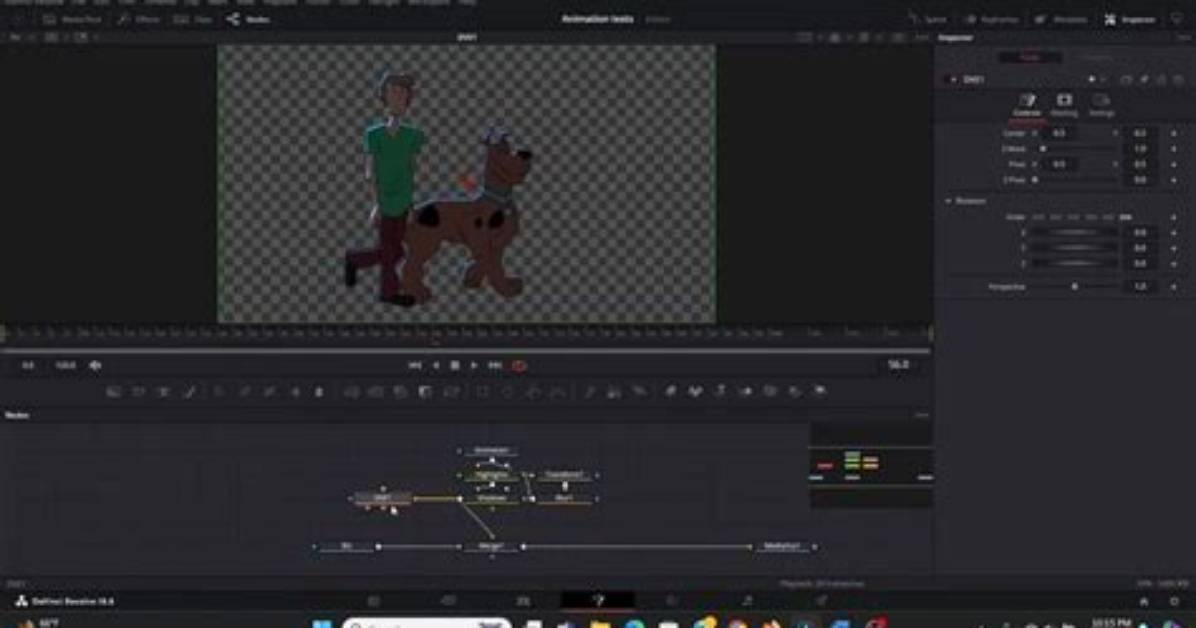Open the Settings tab in Inspector

(x=1101, y=105)
